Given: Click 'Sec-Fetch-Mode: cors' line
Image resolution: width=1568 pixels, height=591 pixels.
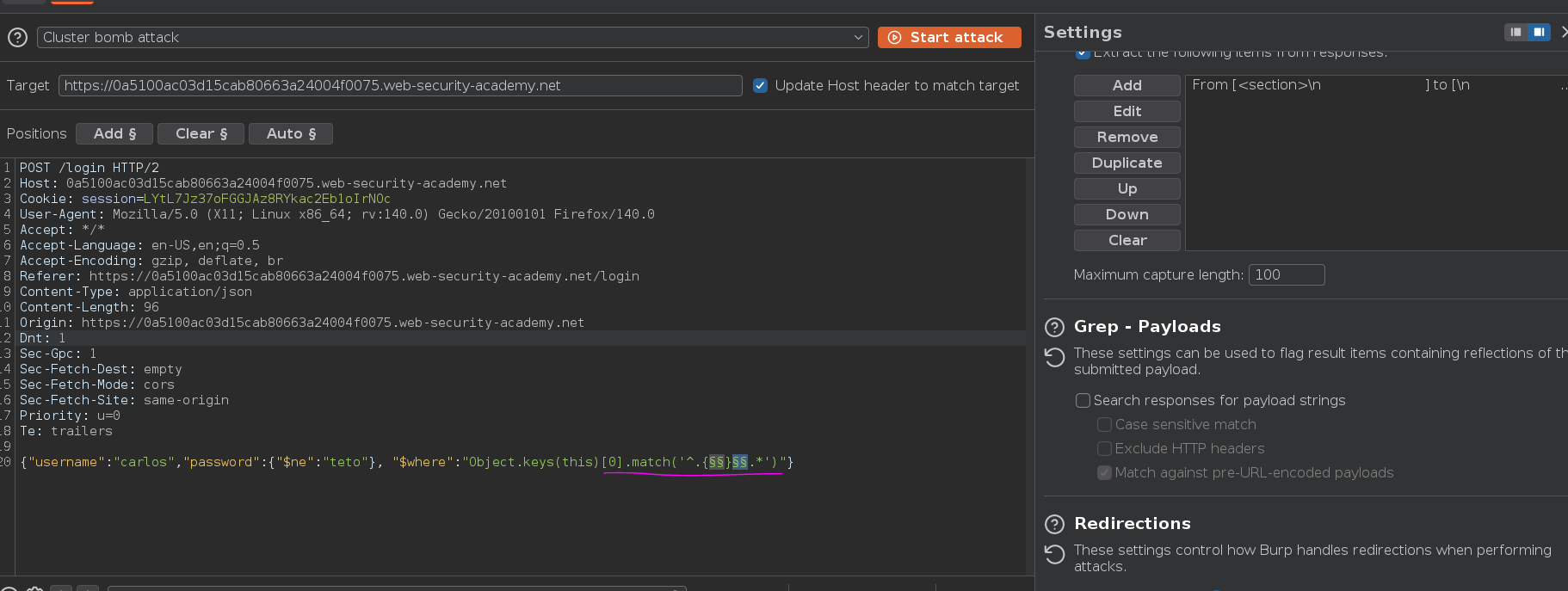Looking at the screenshot, I should tap(97, 385).
